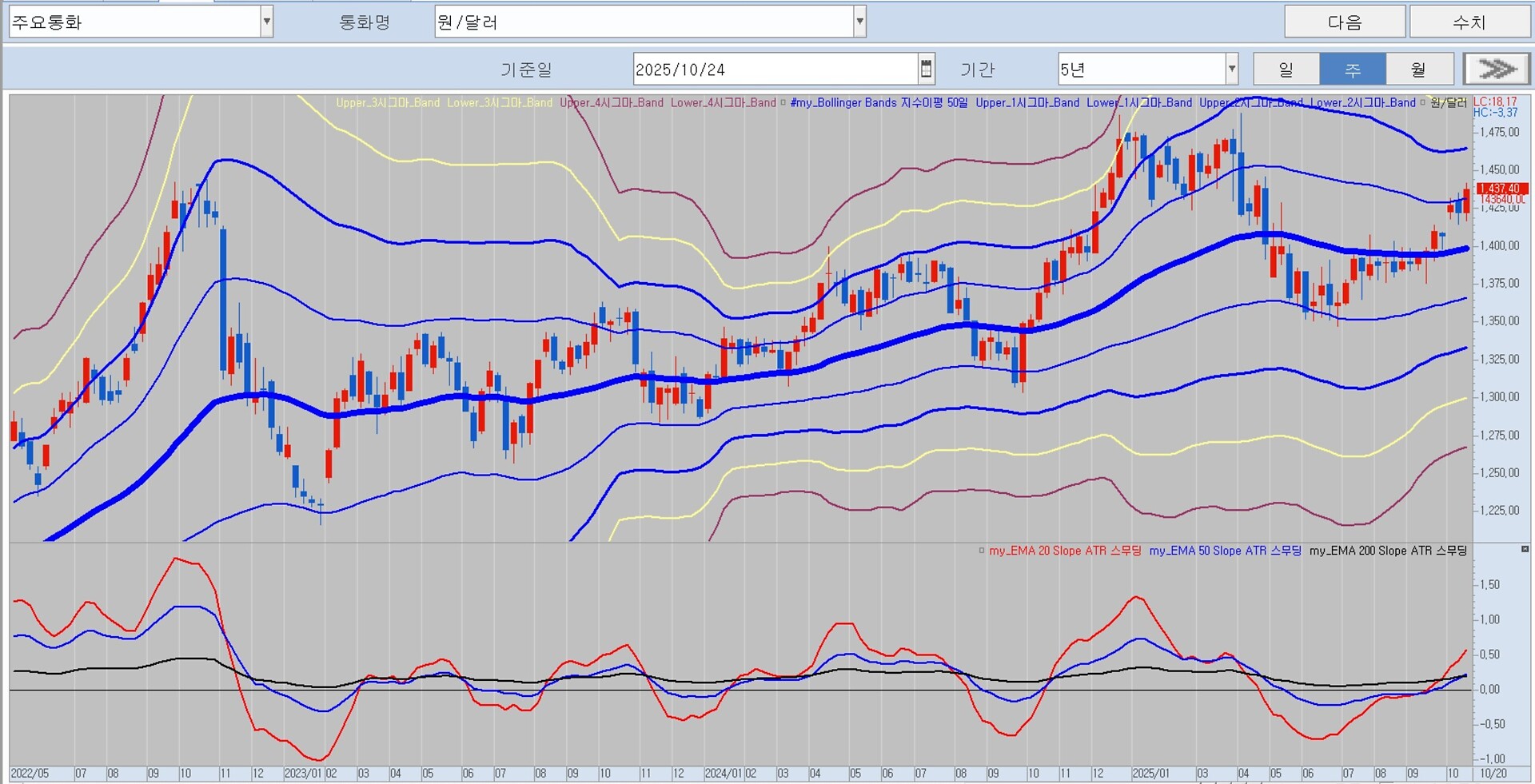The image size is (1535, 784).
Task: Click the small square marker before the 원/달러 legend
Action: pos(1423,102)
